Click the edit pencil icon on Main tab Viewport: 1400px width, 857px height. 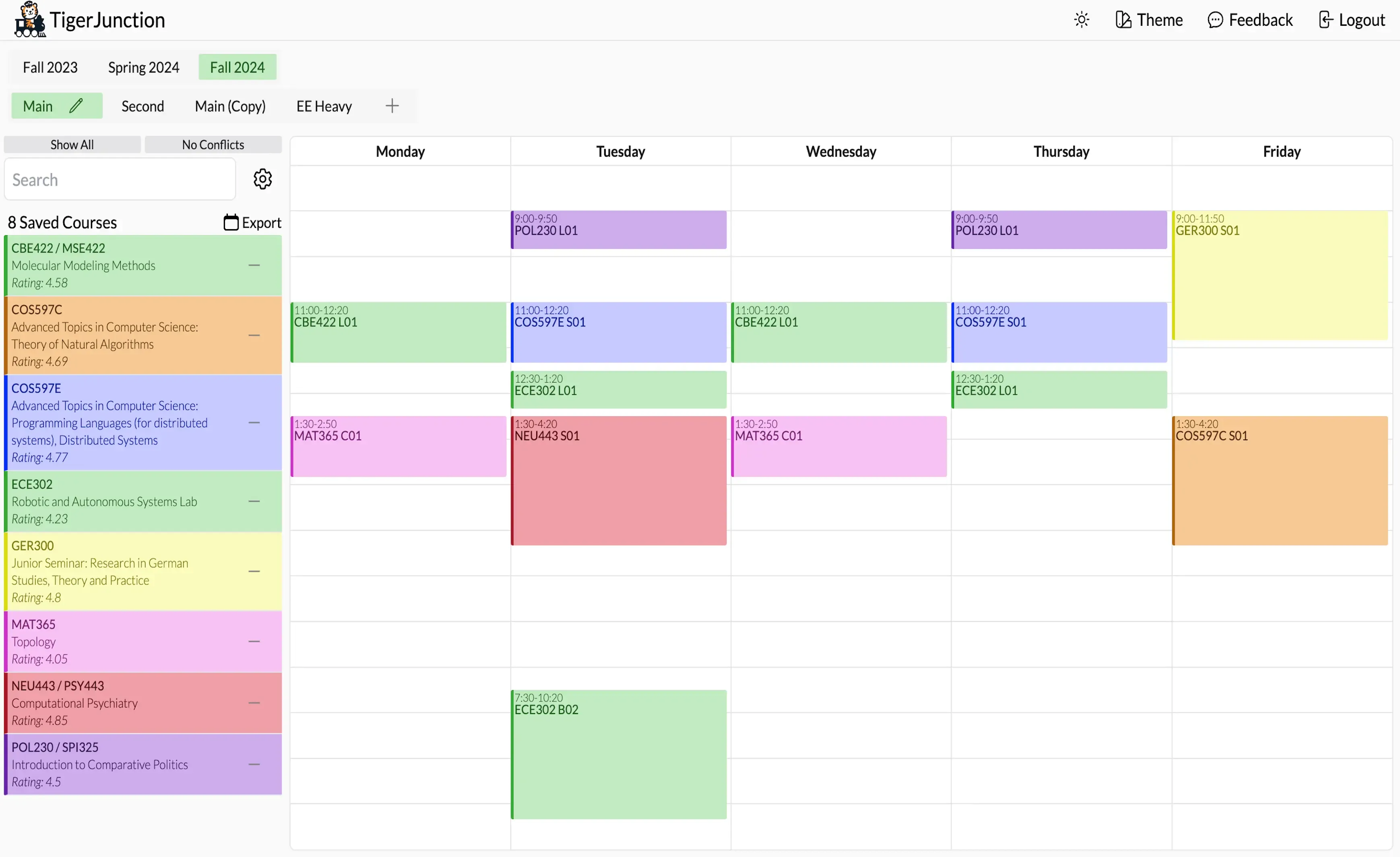(78, 105)
